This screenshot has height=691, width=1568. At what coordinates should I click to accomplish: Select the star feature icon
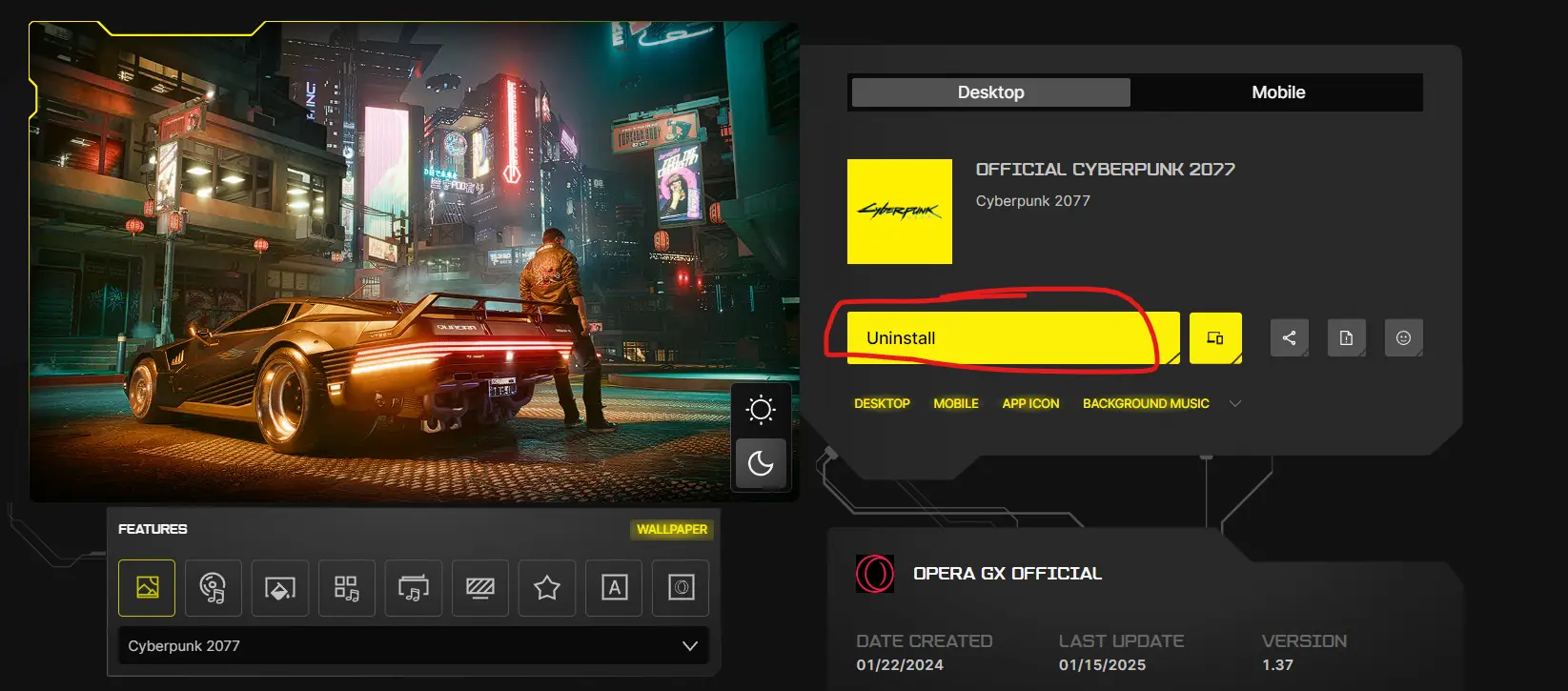click(x=547, y=588)
